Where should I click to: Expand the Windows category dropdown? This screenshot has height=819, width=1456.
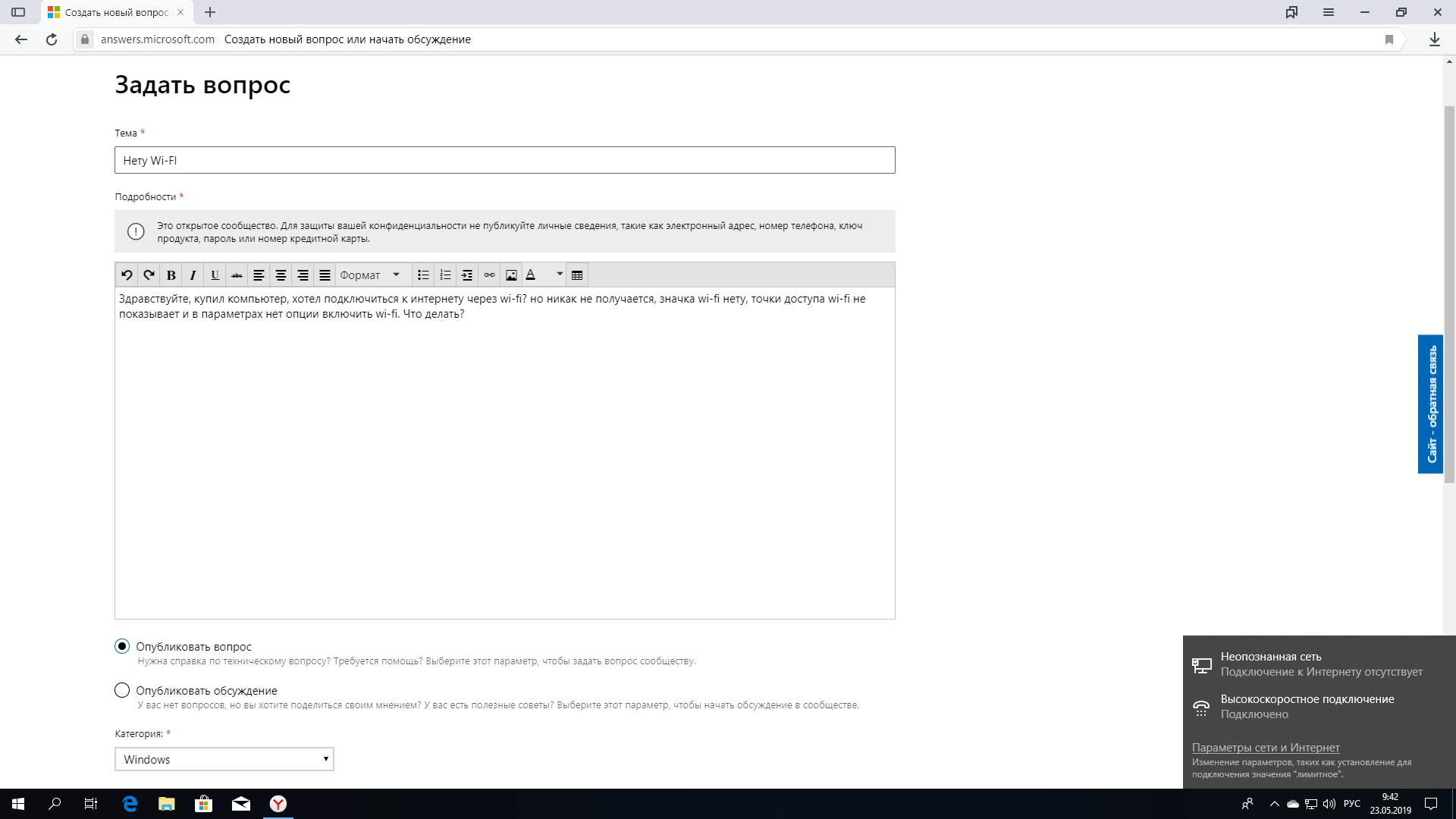tap(325, 759)
